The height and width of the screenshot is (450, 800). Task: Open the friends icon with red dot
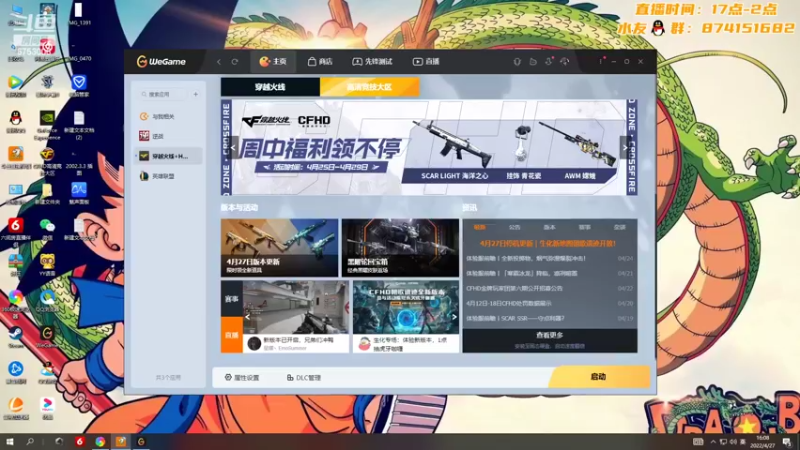[549, 62]
